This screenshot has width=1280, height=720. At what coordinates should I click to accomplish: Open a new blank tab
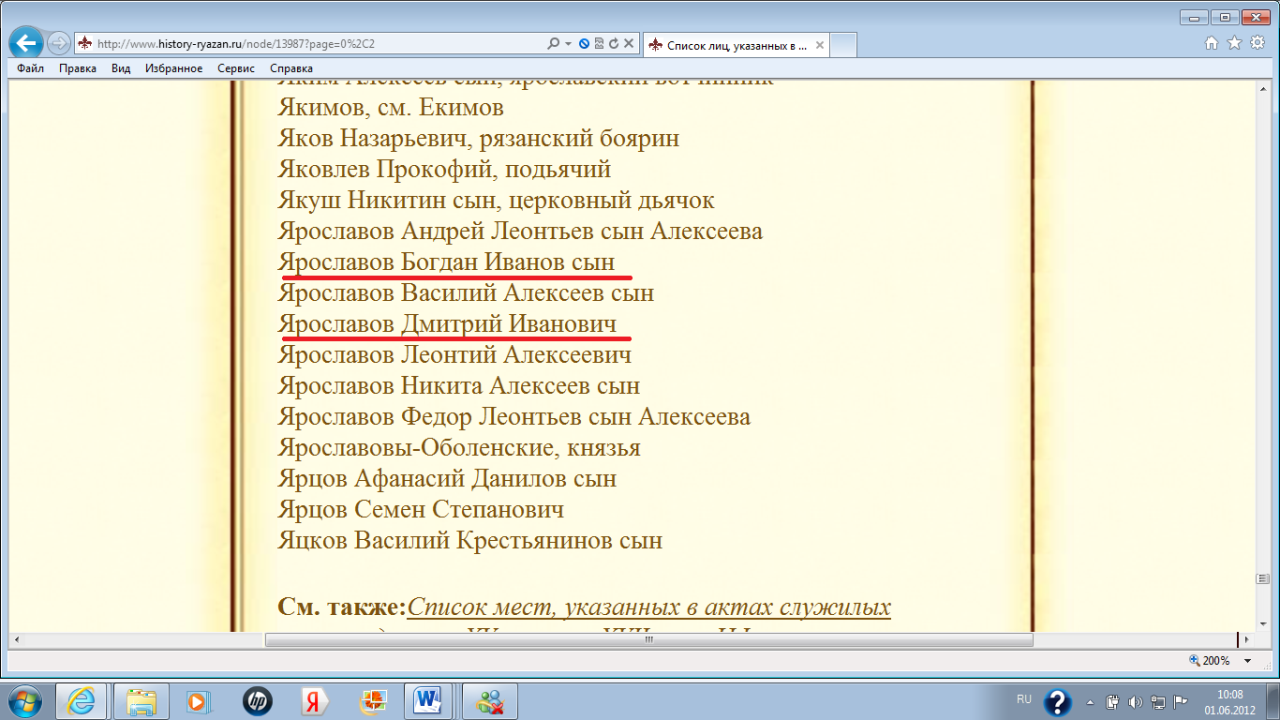pyautogui.click(x=843, y=45)
